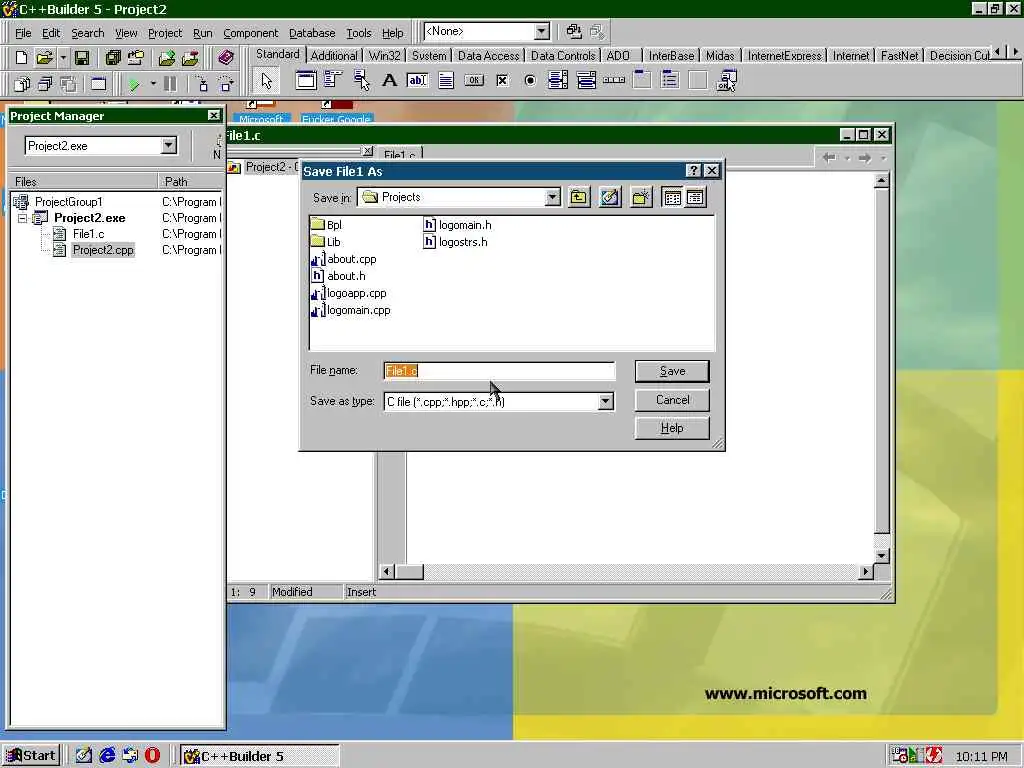1024x768 pixels.
Task: Click C++Builder 5 taskbar button
Action: tap(260, 756)
